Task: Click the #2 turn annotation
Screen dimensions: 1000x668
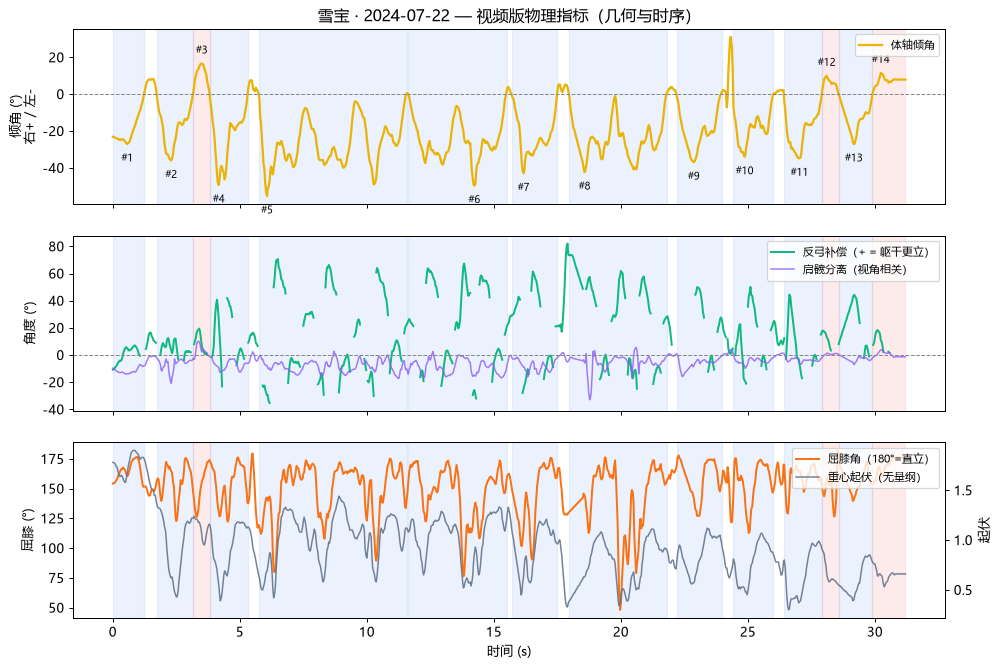Action: (x=171, y=174)
